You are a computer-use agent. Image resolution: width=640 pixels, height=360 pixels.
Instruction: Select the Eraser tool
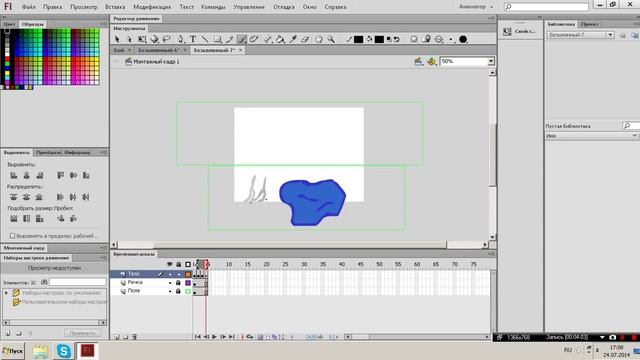305,39
